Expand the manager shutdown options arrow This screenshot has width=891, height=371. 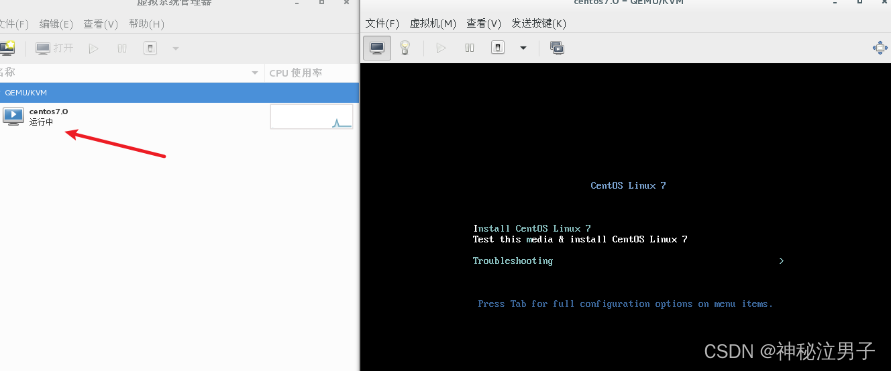click(176, 48)
